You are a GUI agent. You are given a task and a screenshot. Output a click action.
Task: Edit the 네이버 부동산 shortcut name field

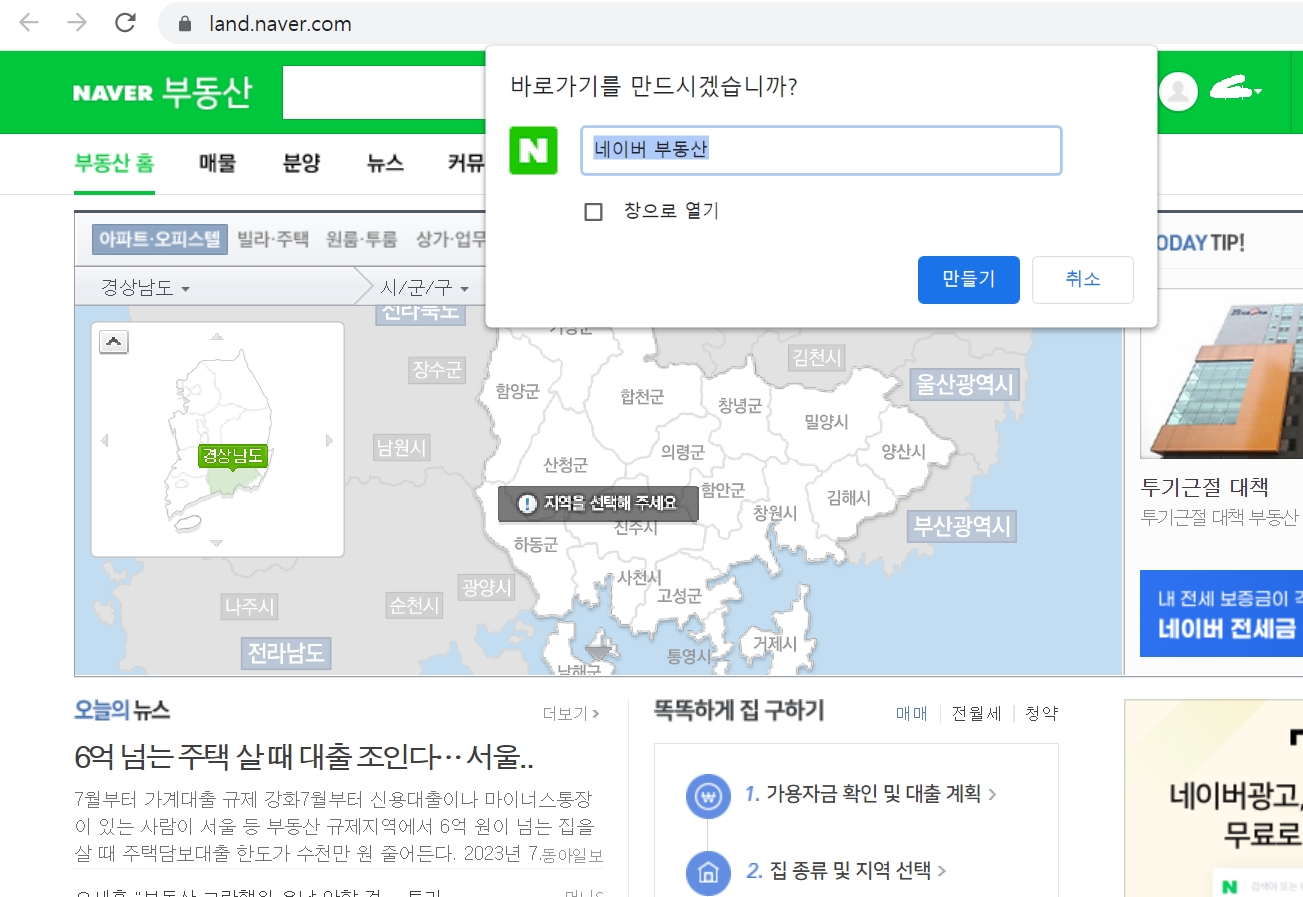[x=821, y=150]
